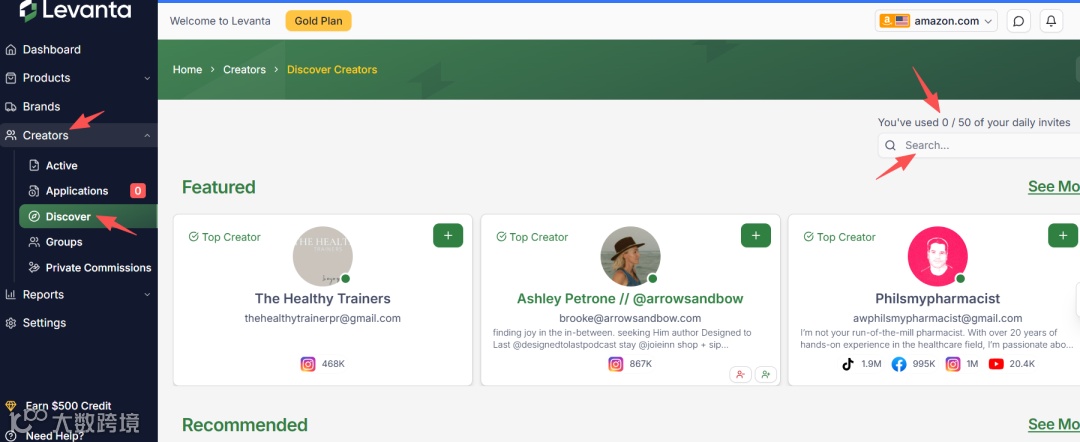
Task: Click the Reports bar chart icon
Action: [x=10, y=294]
